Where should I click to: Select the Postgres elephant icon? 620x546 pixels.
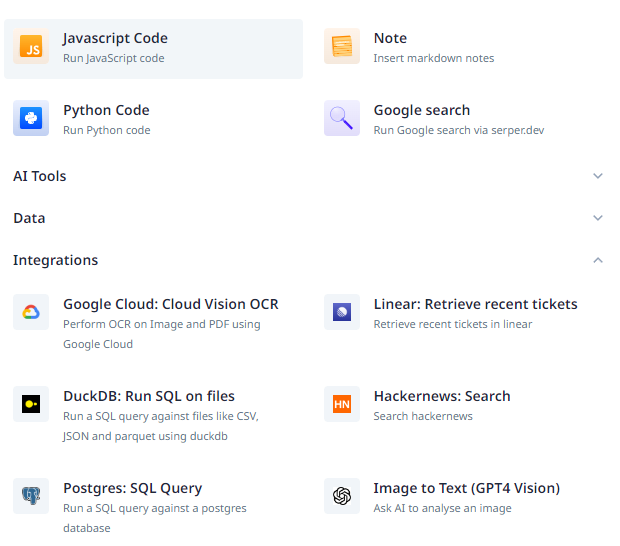coord(31,496)
